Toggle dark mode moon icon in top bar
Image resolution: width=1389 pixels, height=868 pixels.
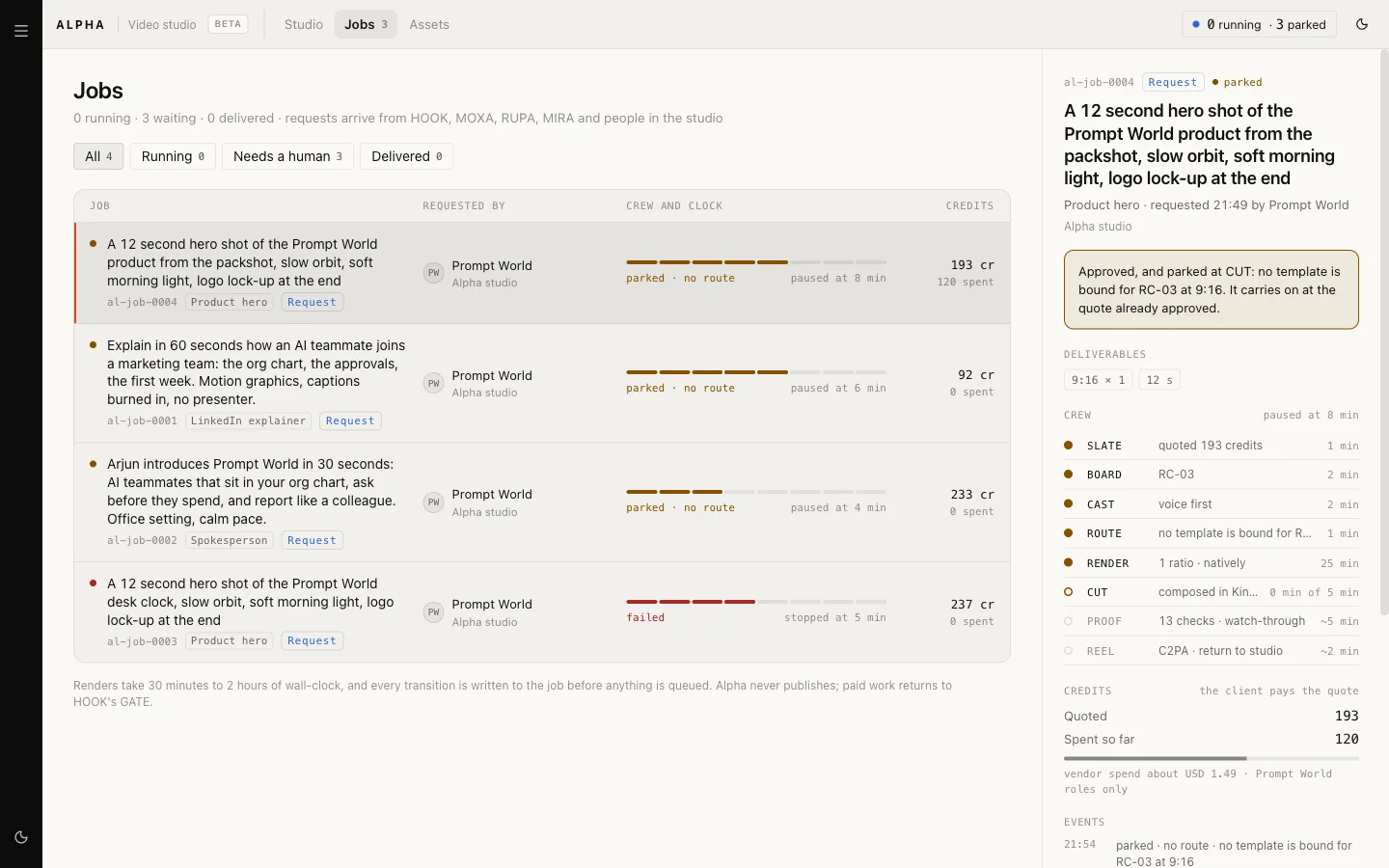pyautogui.click(x=1362, y=24)
